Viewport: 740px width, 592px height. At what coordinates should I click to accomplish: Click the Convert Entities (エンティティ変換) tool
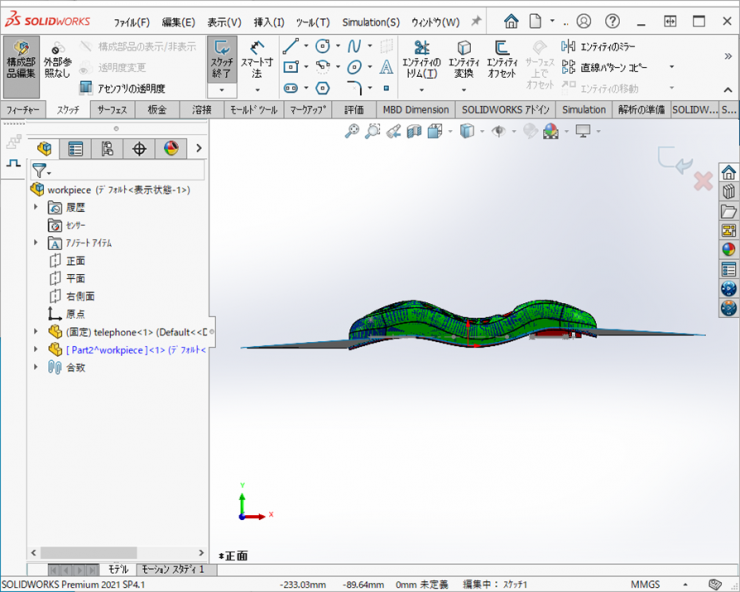463,60
